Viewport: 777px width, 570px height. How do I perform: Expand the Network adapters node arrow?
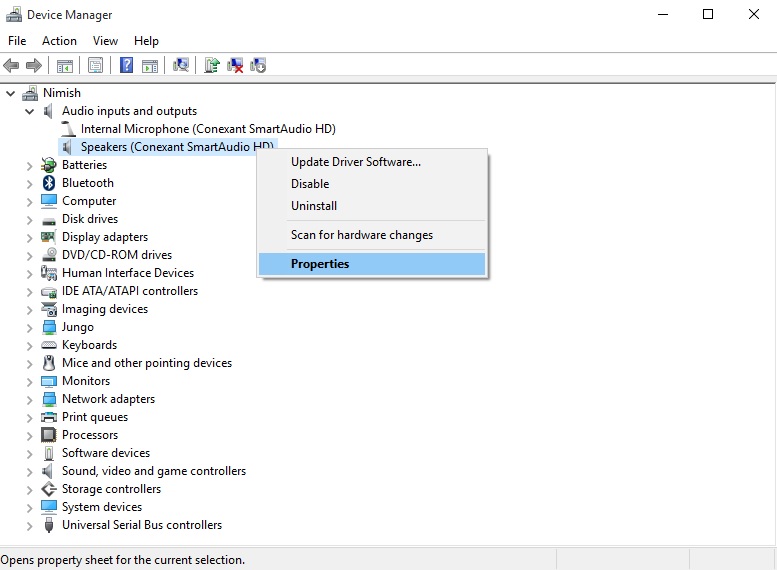(29, 400)
